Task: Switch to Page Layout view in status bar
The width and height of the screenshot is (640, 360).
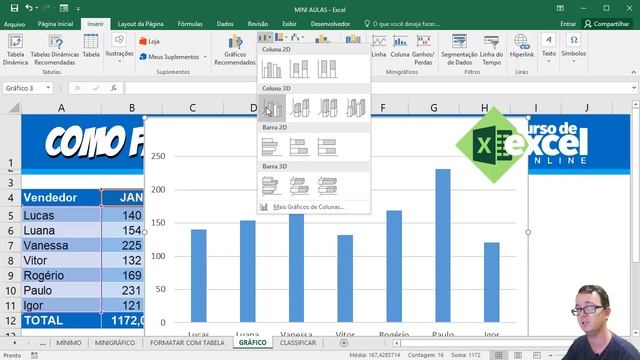Action: [x=518, y=356]
